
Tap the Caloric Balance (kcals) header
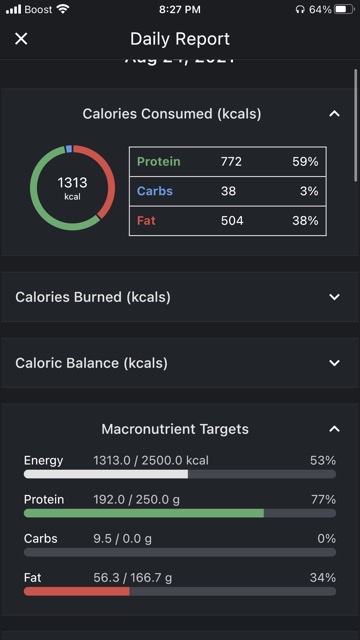(x=91, y=363)
